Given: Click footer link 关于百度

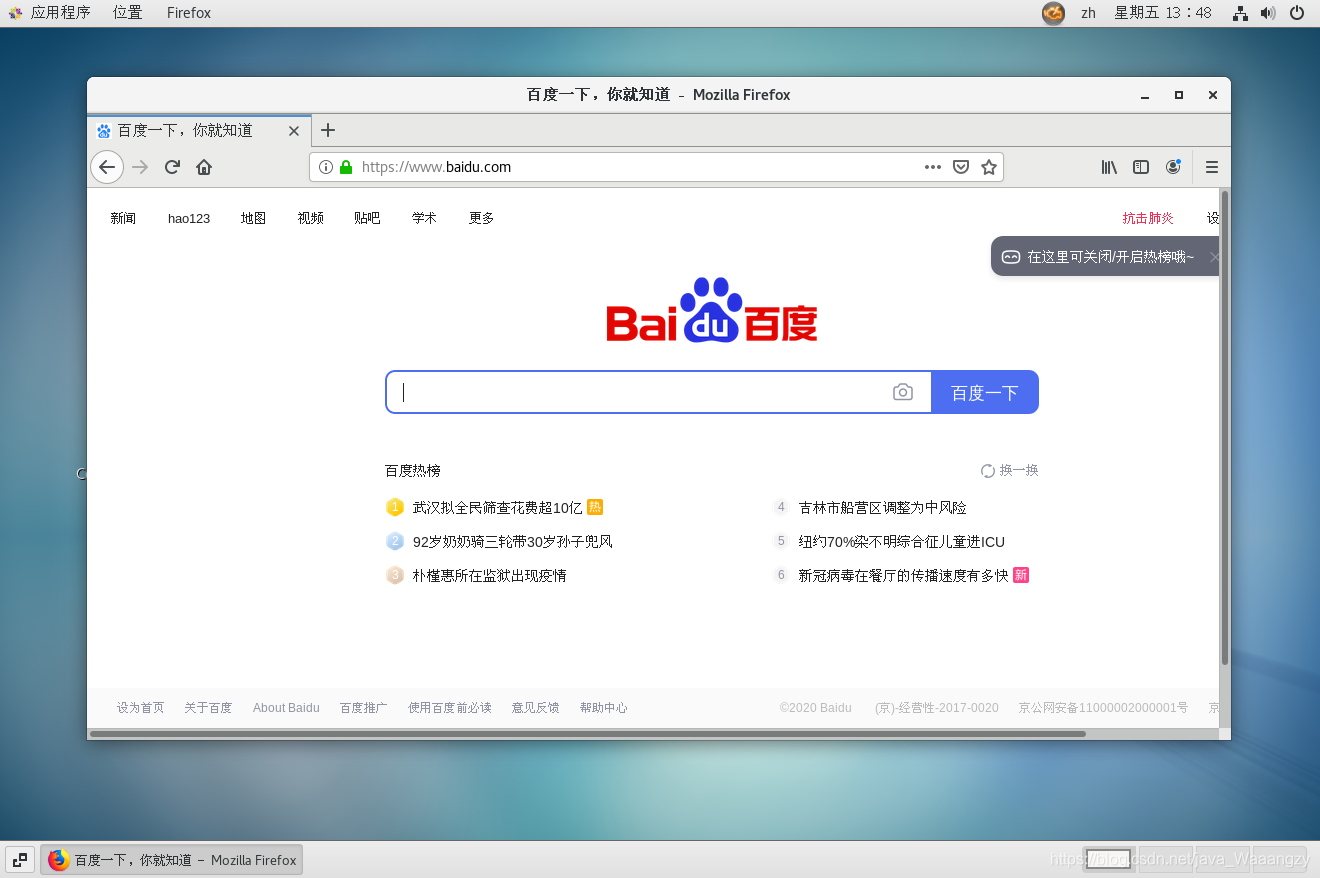Looking at the screenshot, I should click(x=208, y=707).
